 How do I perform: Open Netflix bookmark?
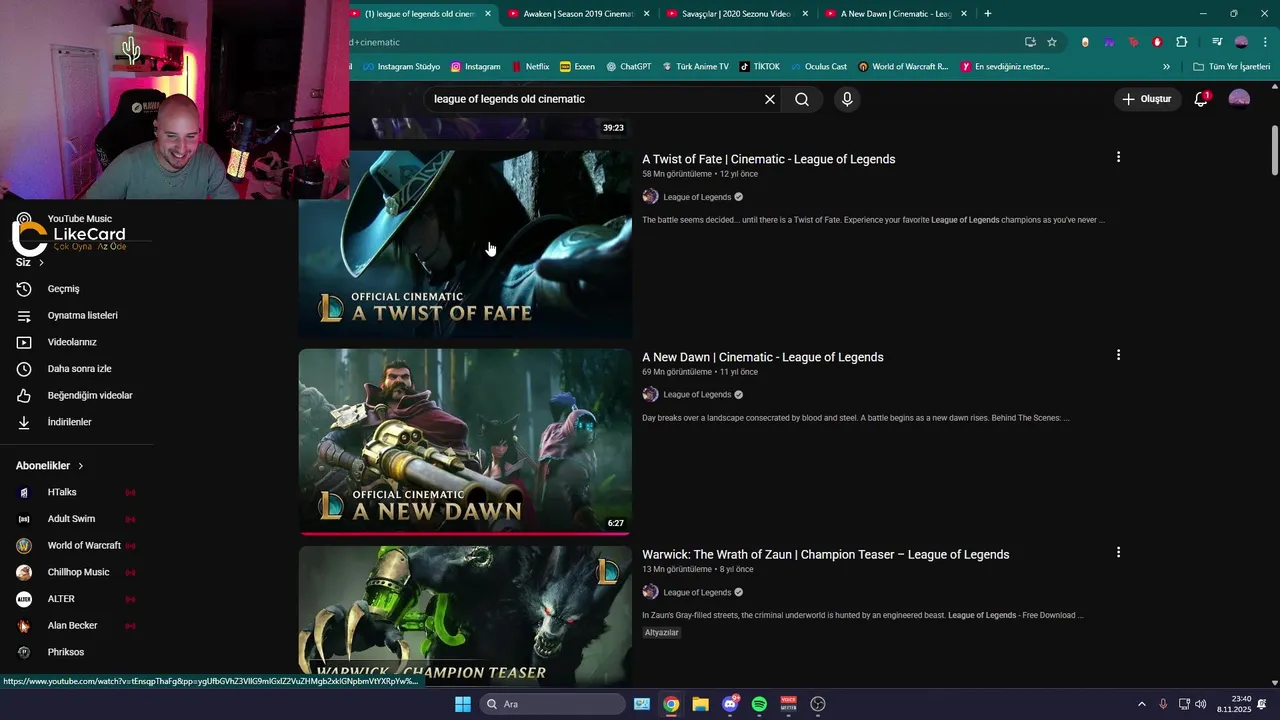[530, 67]
